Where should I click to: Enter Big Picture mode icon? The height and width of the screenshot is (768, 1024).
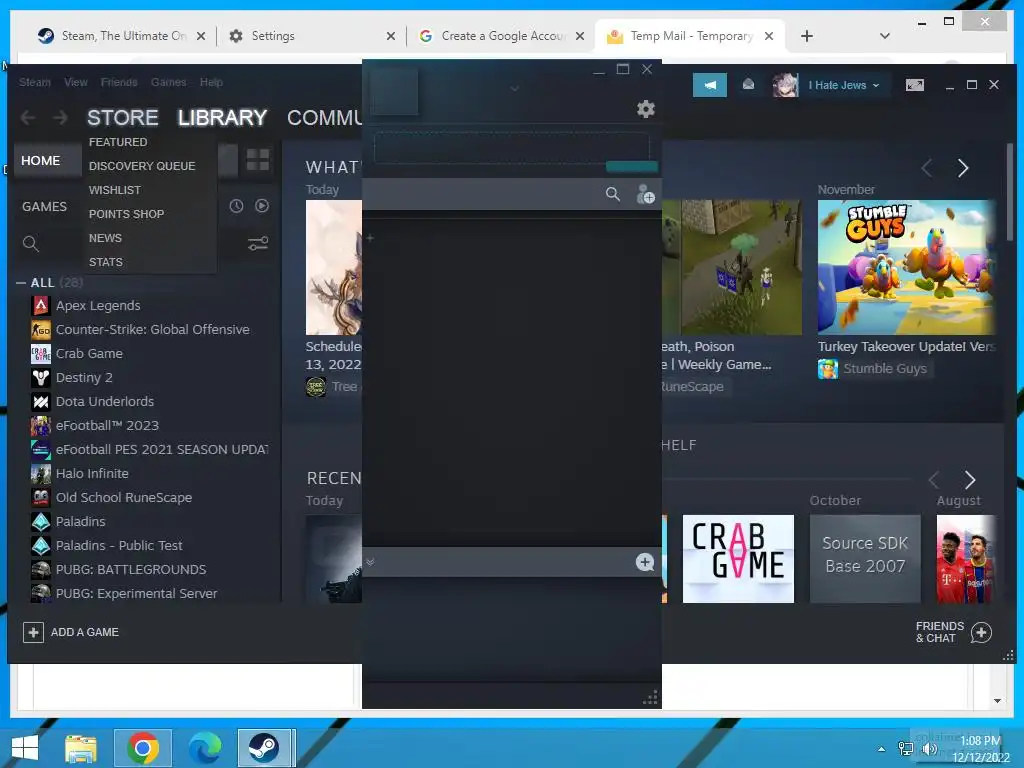[914, 85]
